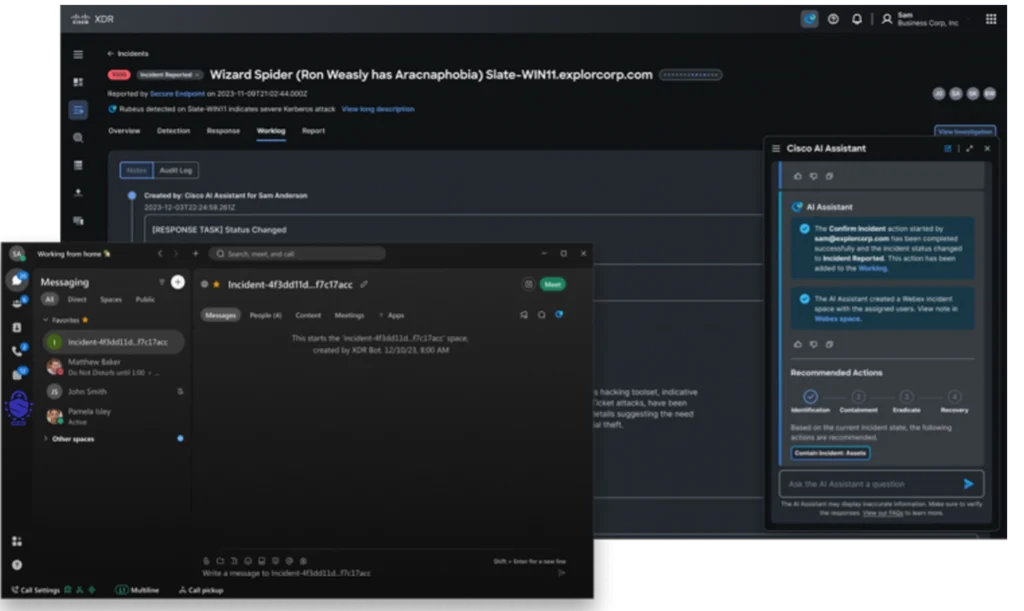Select the All filter in Webex Messaging
This screenshot has height=611, width=1024.
[49, 299]
